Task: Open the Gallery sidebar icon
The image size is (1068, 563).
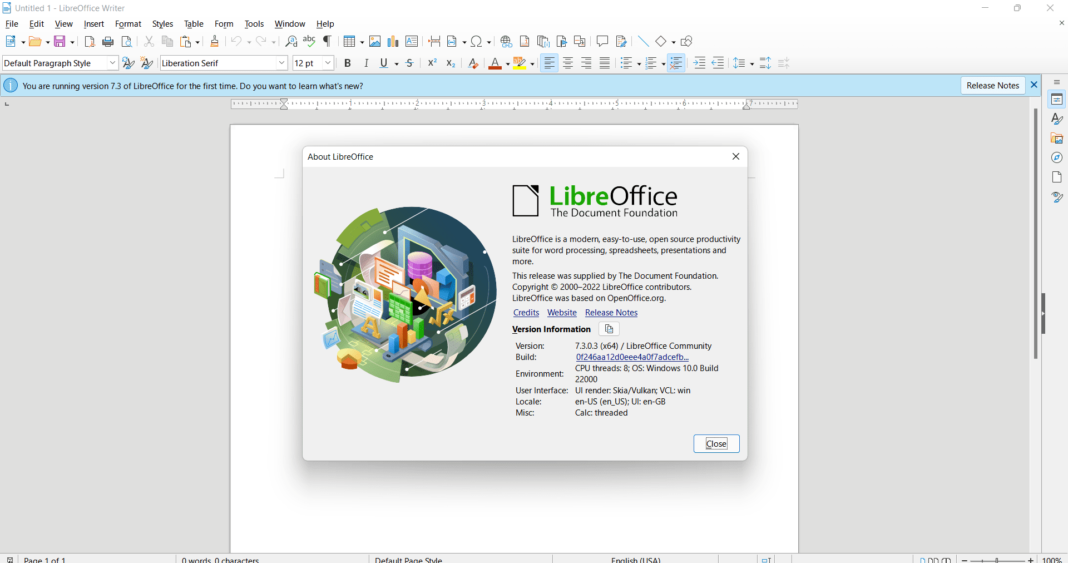Action: pyautogui.click(x=1056, y=138)
